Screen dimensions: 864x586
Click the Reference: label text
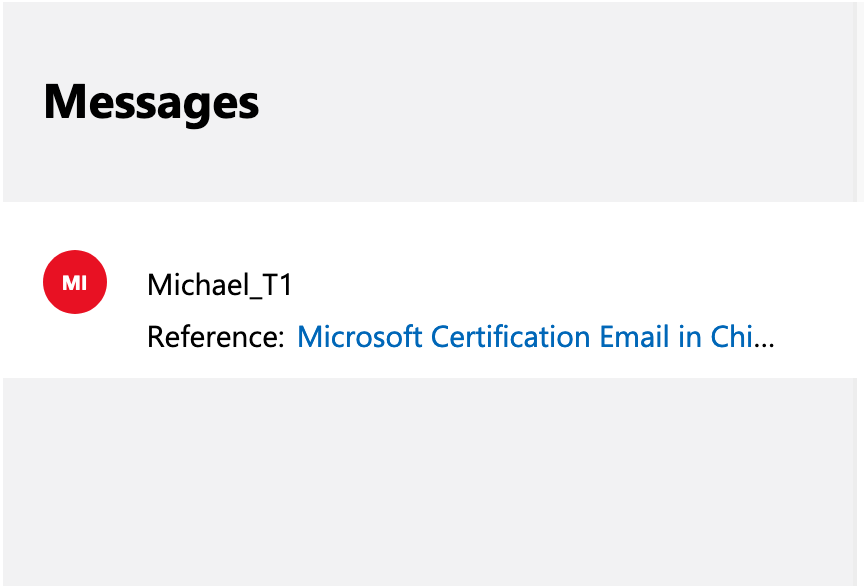215,337
